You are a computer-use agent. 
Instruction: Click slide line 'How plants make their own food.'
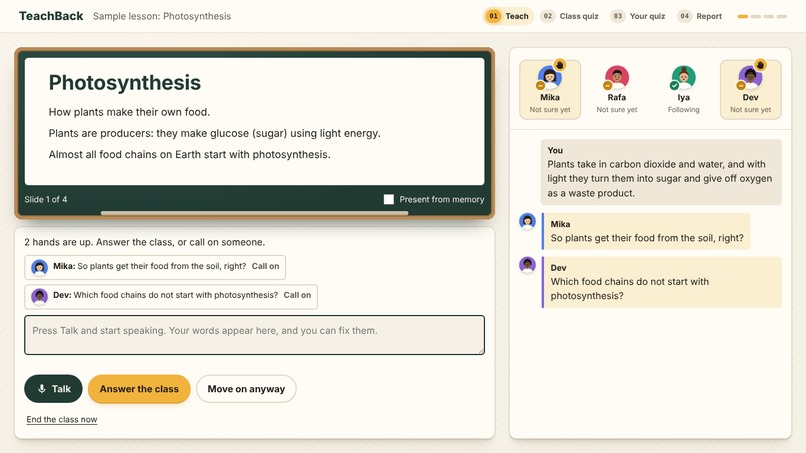click(129, 112)
